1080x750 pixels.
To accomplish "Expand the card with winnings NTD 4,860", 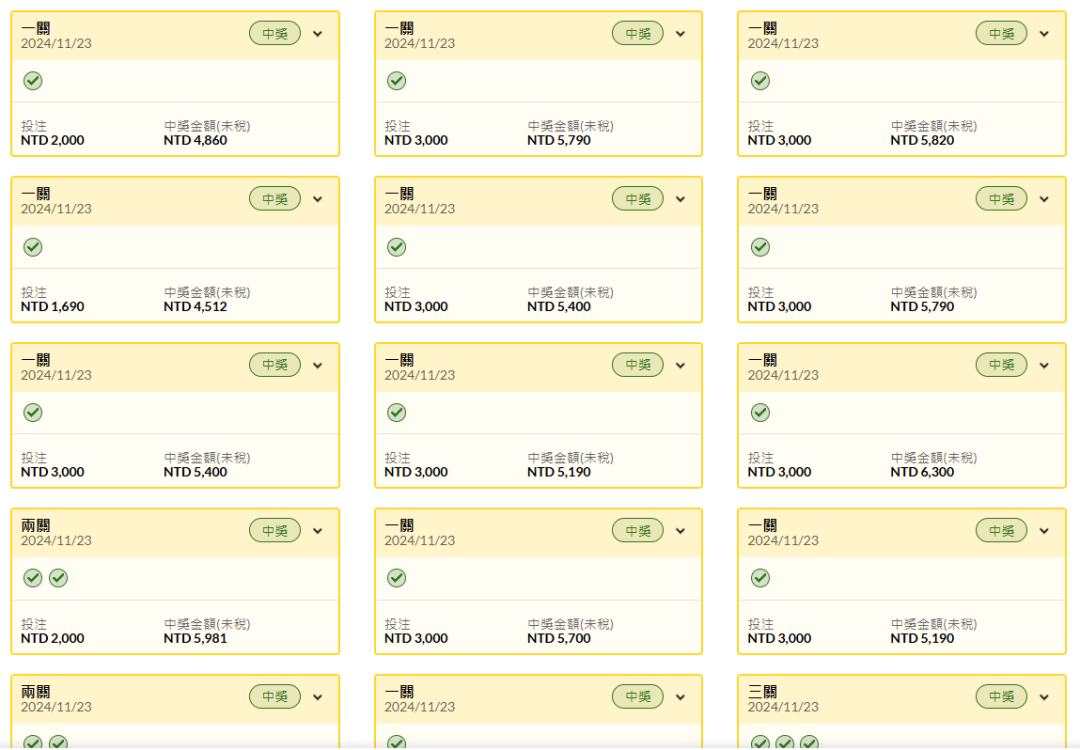I will pos(318,34).
